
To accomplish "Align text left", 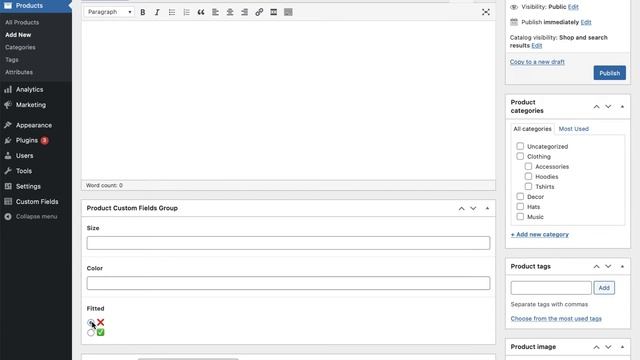I will (216, 12).
